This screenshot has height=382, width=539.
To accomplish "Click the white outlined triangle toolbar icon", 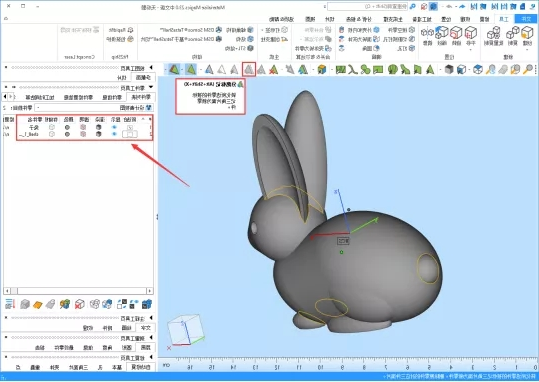I will 222,69.
